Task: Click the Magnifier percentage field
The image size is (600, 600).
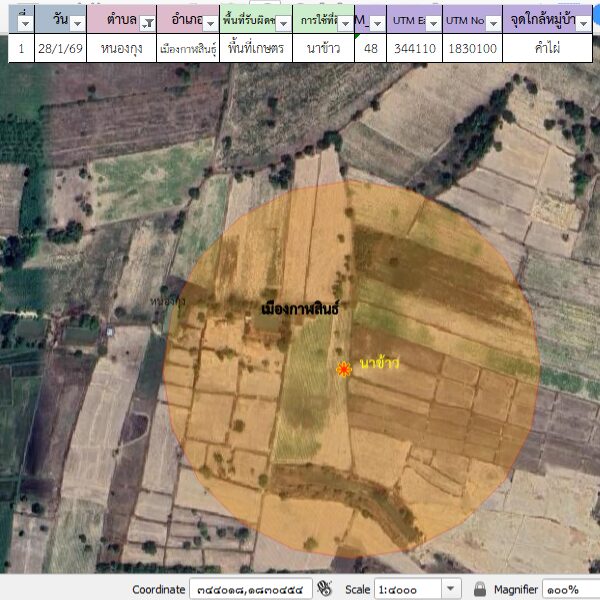Action: click(570, 589)
